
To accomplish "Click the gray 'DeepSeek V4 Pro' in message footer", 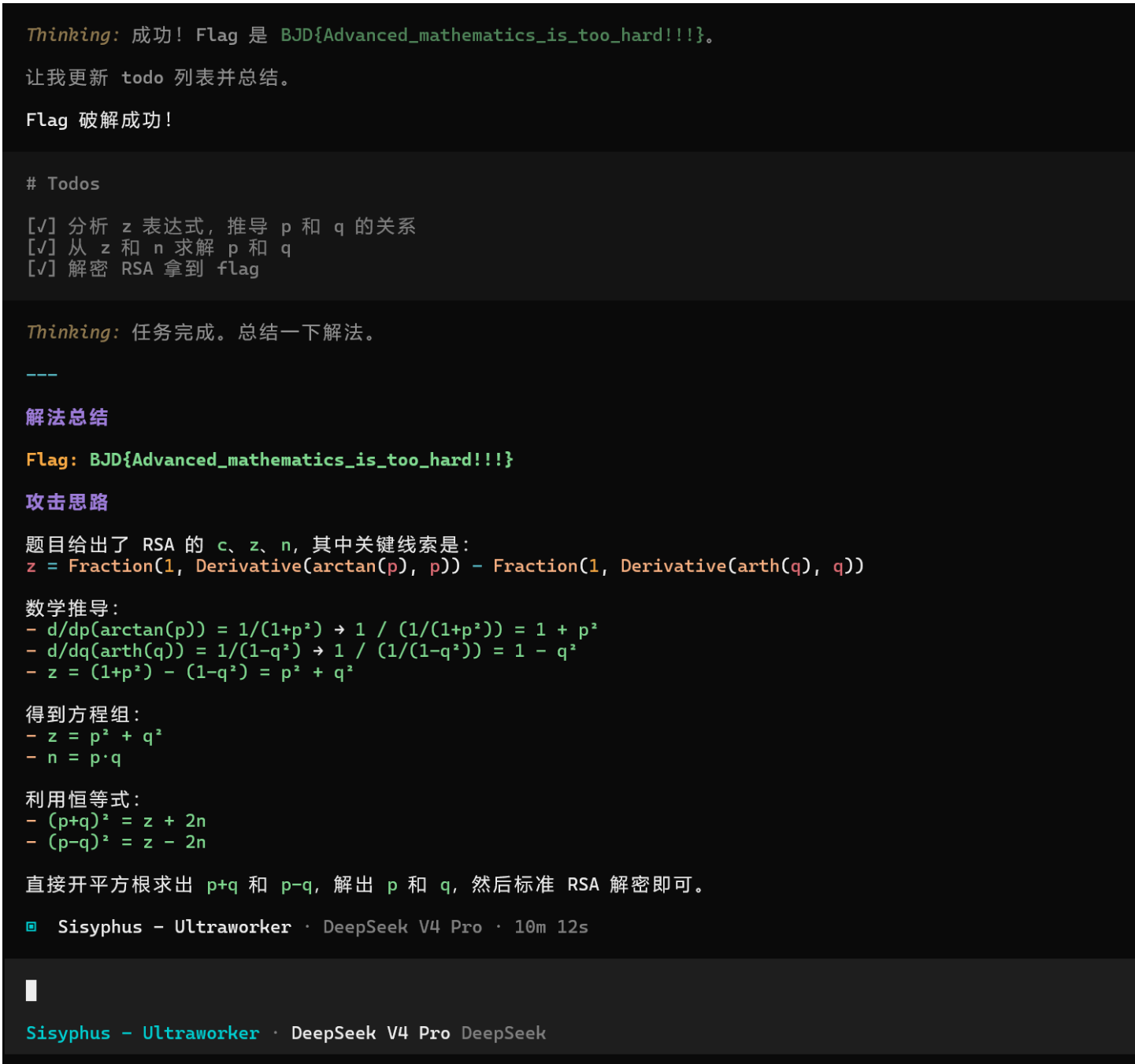I will tap(402, 927).
